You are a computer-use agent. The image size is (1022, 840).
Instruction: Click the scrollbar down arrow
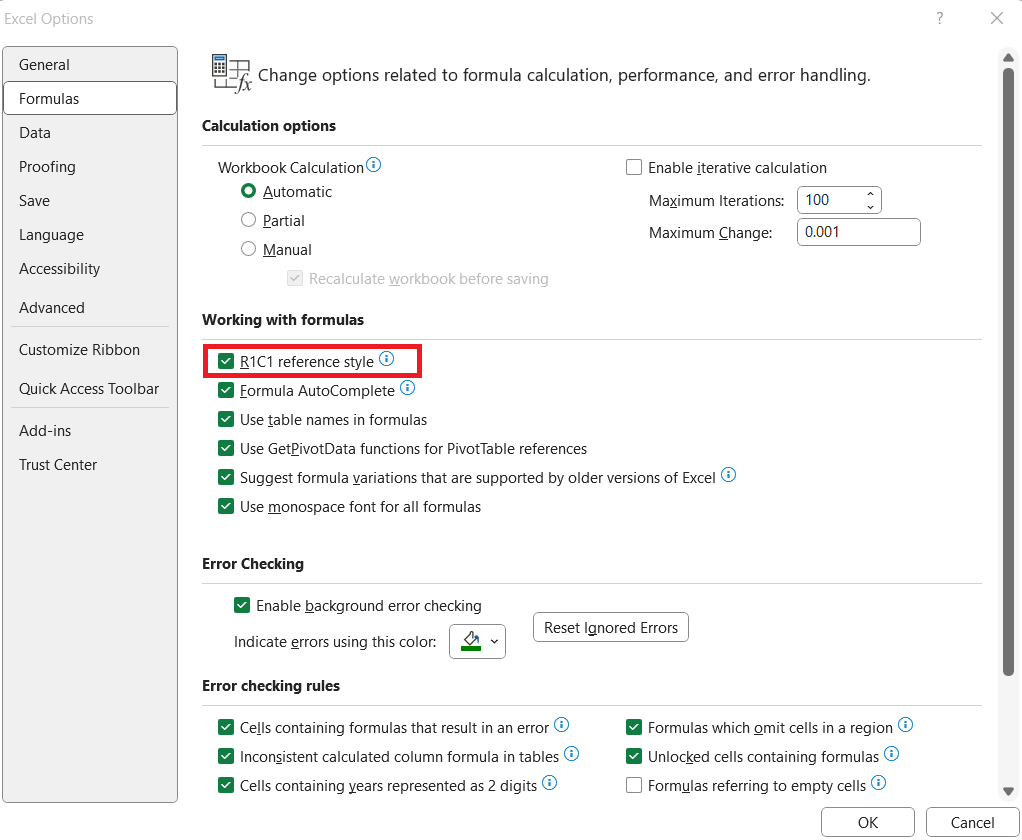point(1008,792)
